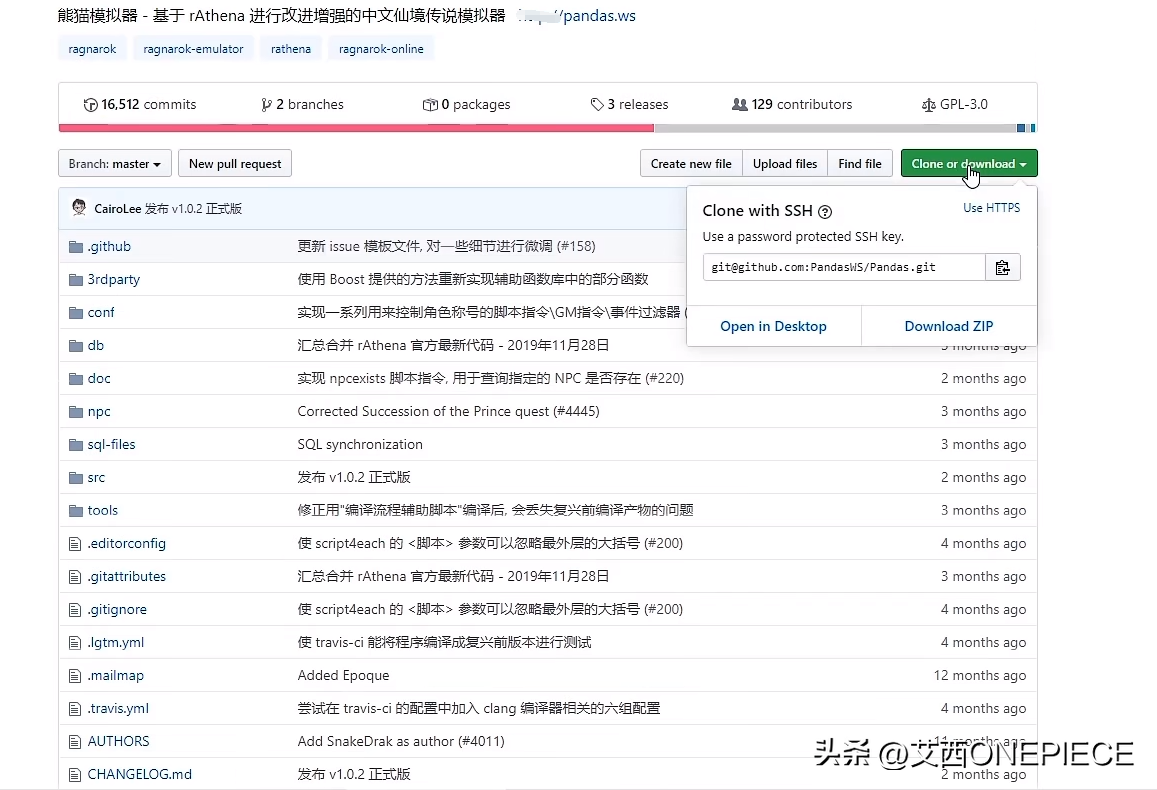Click the help icon beside Clone with SSH
This screenshot has height=790, width=1157.
(x=825, y=212)
